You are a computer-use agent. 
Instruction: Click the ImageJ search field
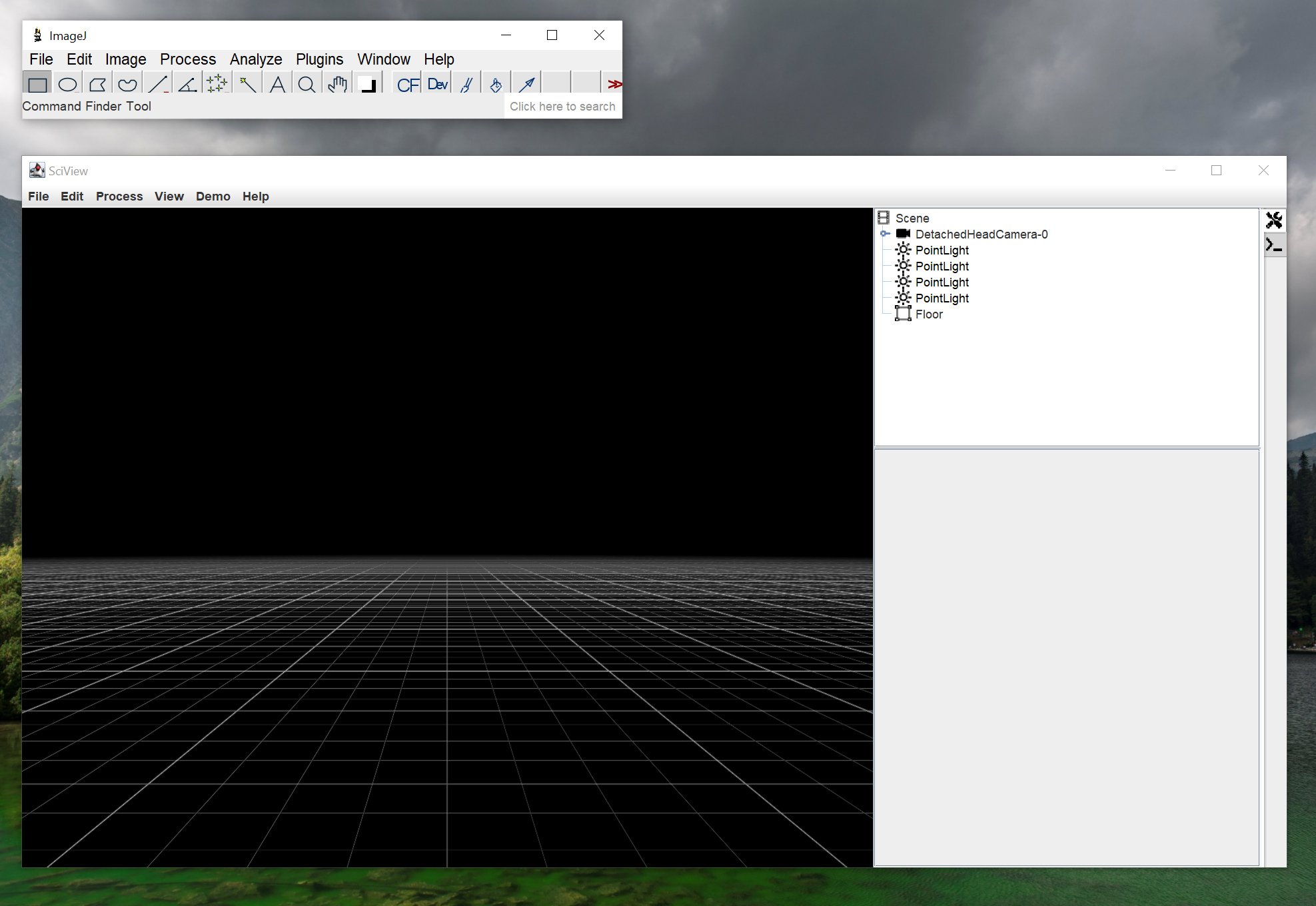pos(562,107)
